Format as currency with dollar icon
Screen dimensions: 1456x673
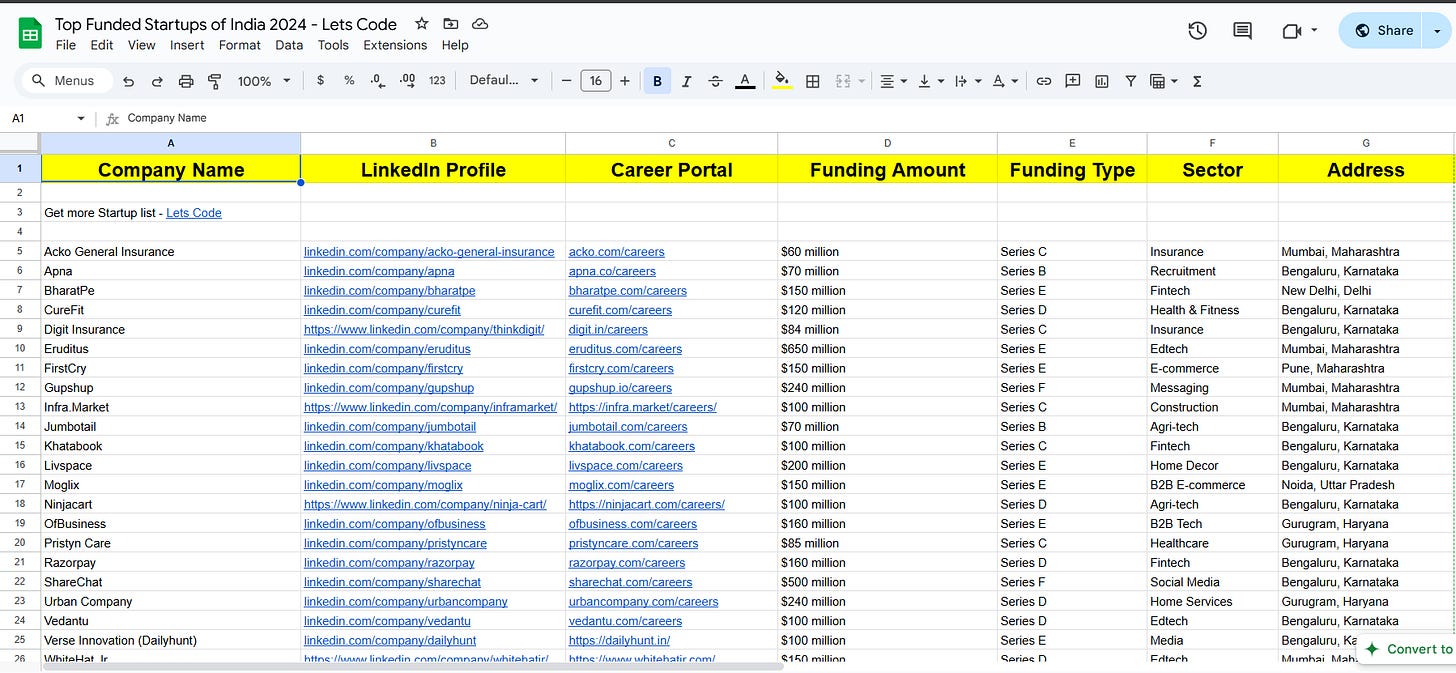tap(320, 81)
